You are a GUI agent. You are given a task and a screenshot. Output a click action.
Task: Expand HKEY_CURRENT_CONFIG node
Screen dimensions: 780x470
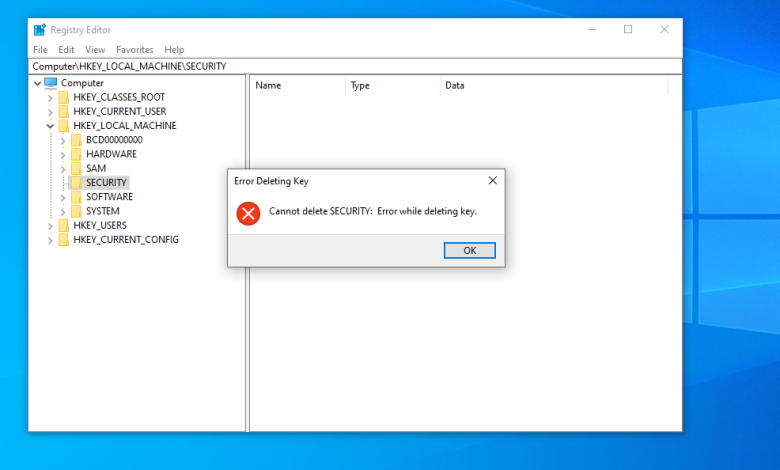50,240
